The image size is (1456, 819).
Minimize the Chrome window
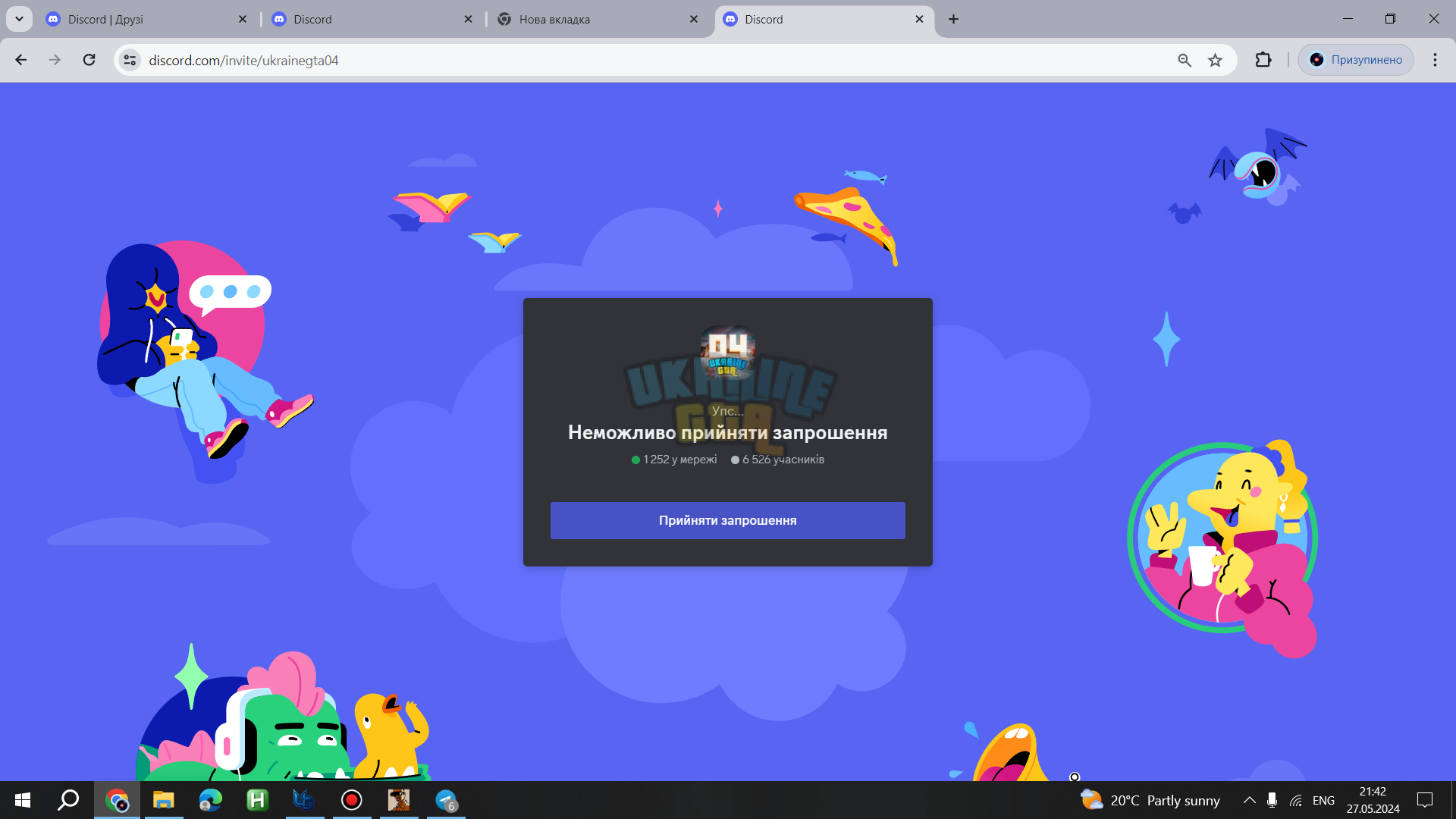tap(1348, 19)
